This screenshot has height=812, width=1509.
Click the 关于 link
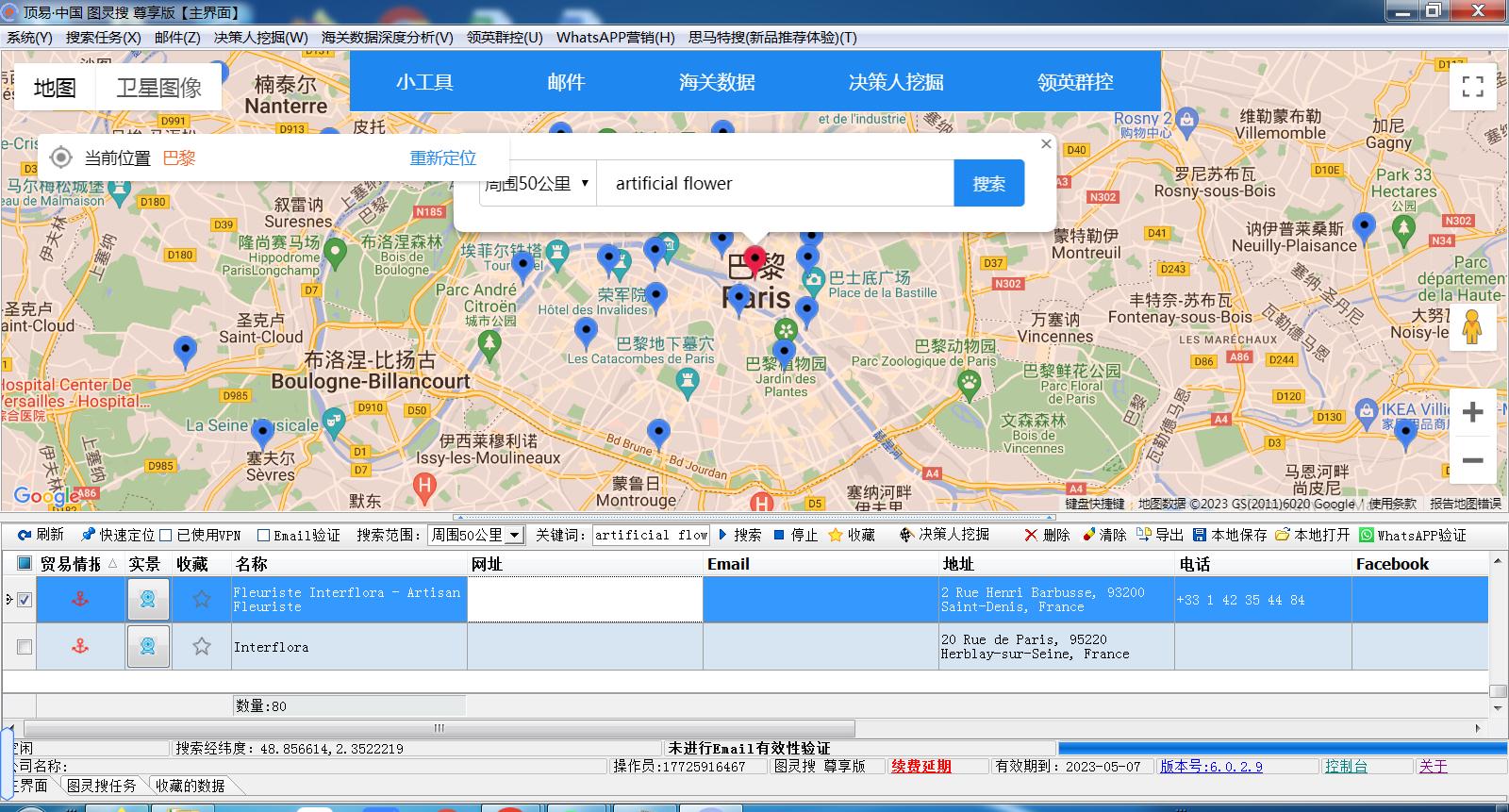pos(1434,767)
